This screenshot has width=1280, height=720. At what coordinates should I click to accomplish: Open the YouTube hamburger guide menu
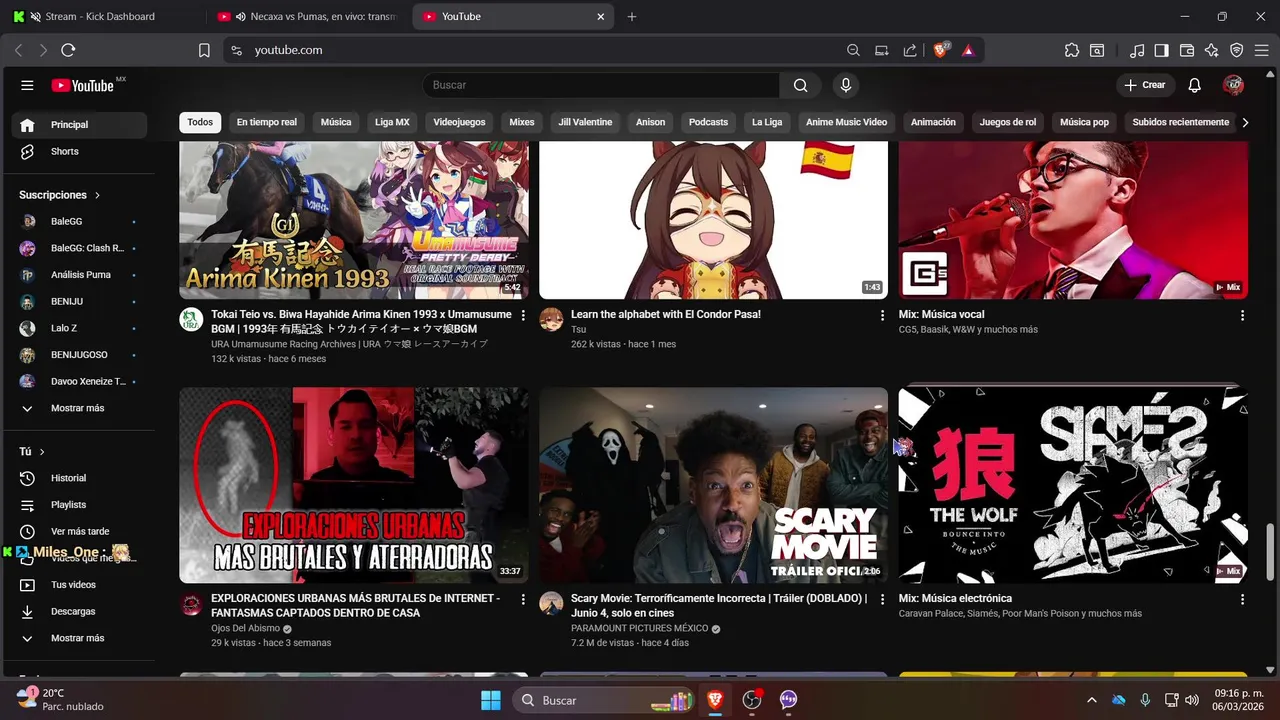click(x=27, y=86)
